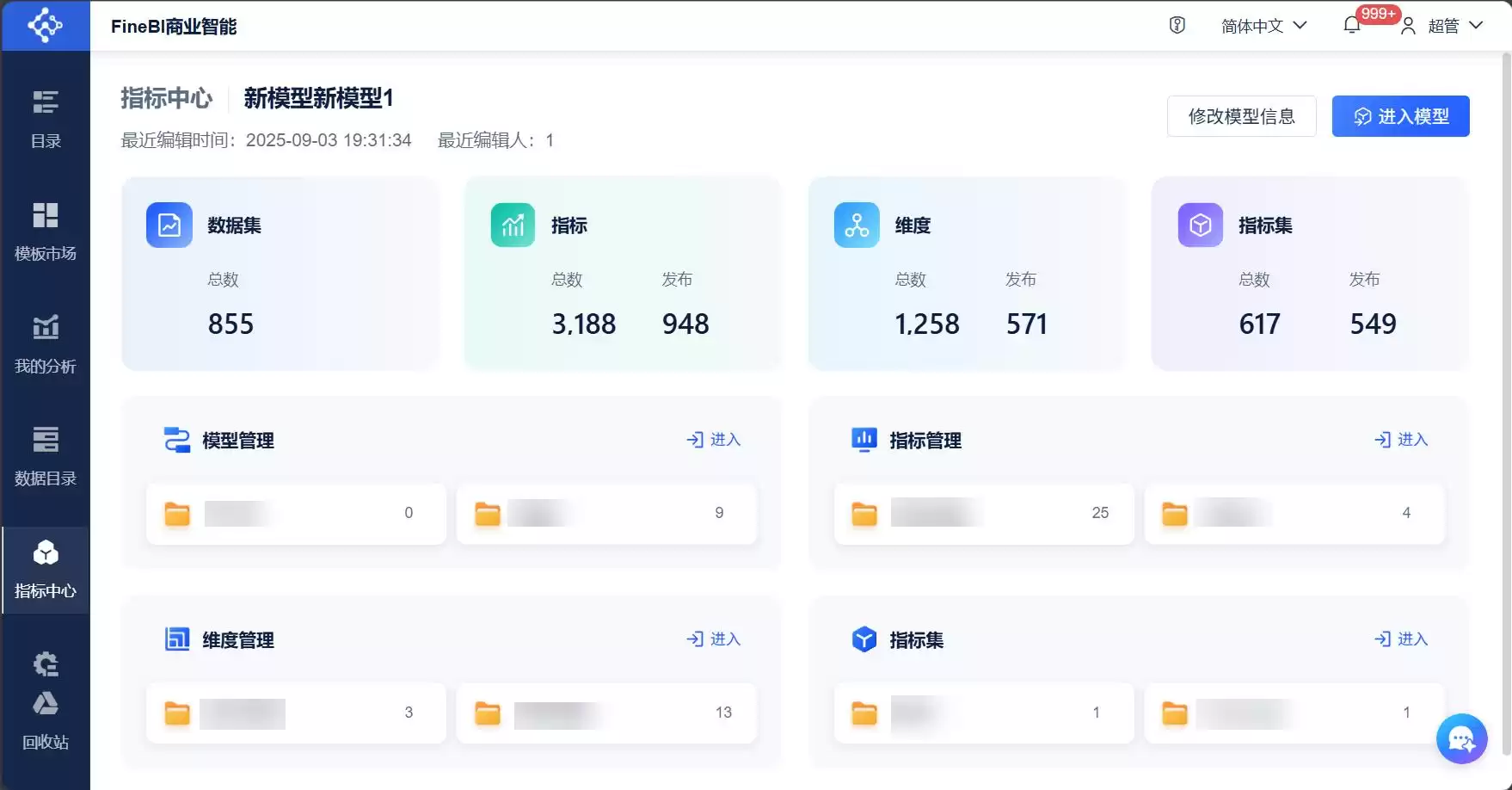Image resolution: width=1512 pixels, height=790 pixels.
Task: Click the help icon in the top bar
Action: pos(1176,25)
